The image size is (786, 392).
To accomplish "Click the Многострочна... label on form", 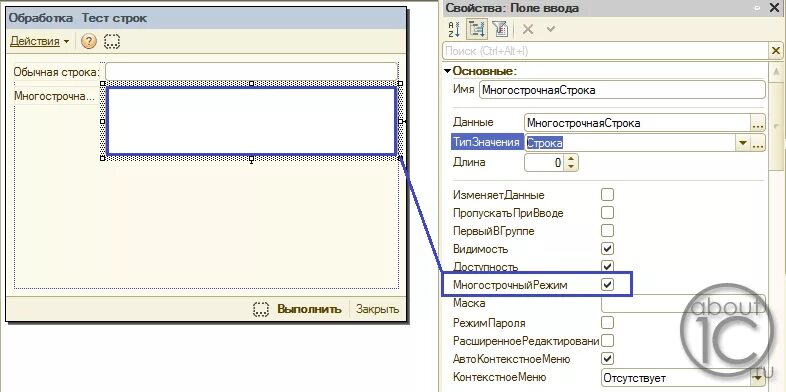I will point(54,96).
